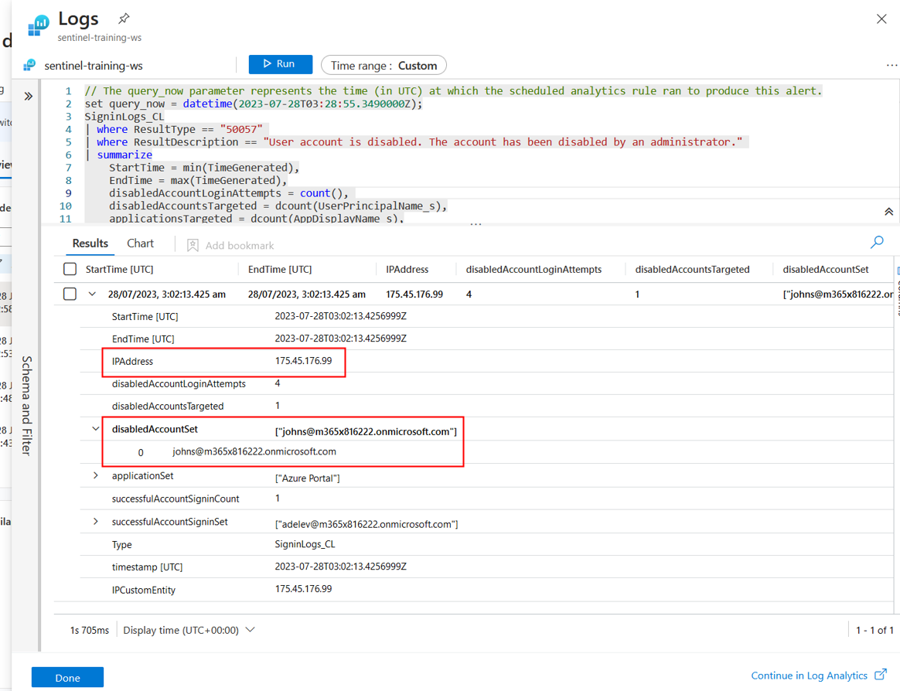Select the Results tab

tap(90, 243)
